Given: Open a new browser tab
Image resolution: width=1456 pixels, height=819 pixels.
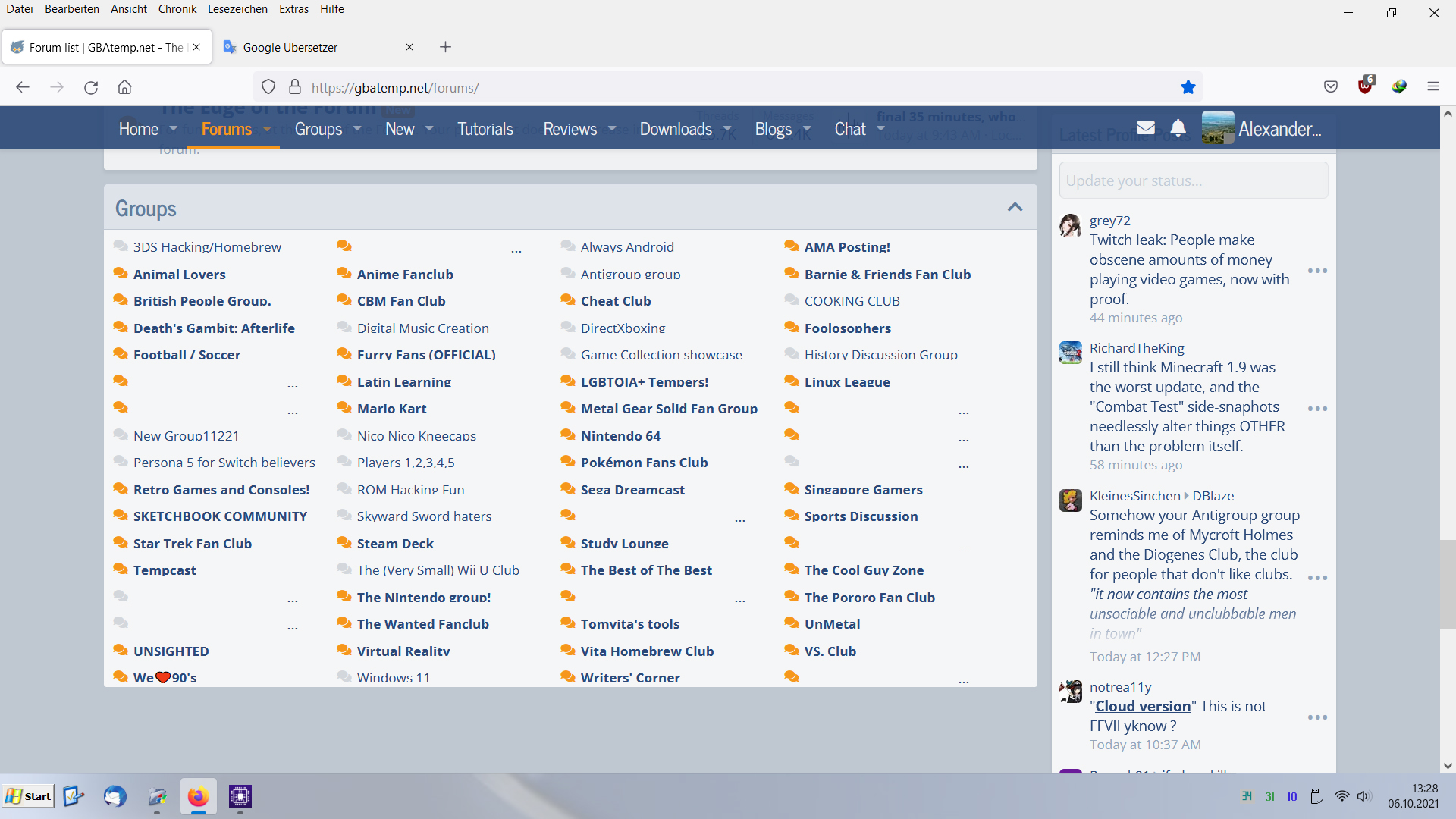Looking at the screenshot, I should click(x=445, y=47).
